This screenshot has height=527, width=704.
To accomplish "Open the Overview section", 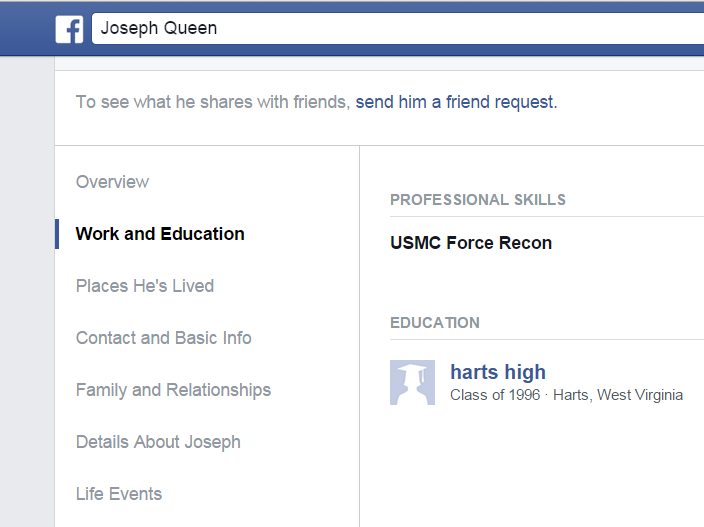I will [112, 182].
